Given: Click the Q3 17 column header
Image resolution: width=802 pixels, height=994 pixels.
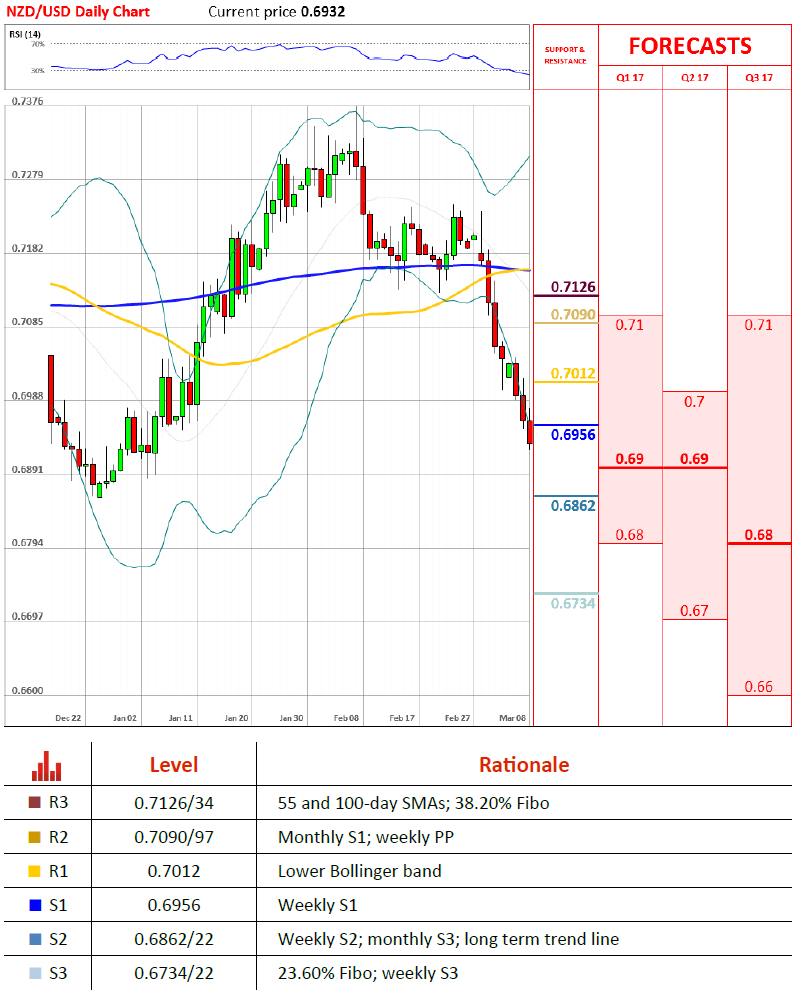Looking at the screenshot, I should tap(759, 77).
